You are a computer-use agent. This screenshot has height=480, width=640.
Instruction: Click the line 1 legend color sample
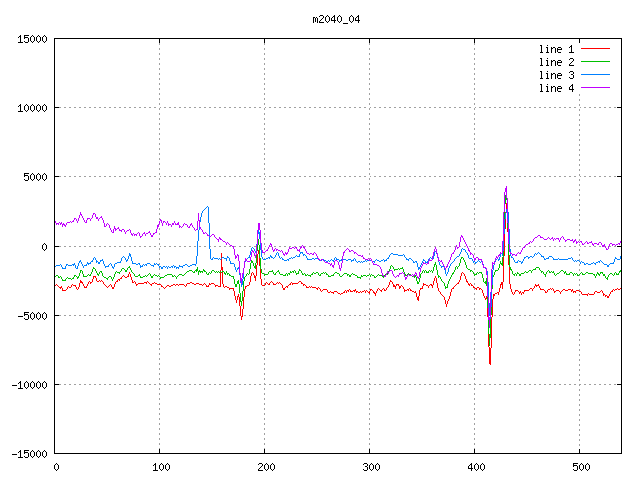pos(595,49)
